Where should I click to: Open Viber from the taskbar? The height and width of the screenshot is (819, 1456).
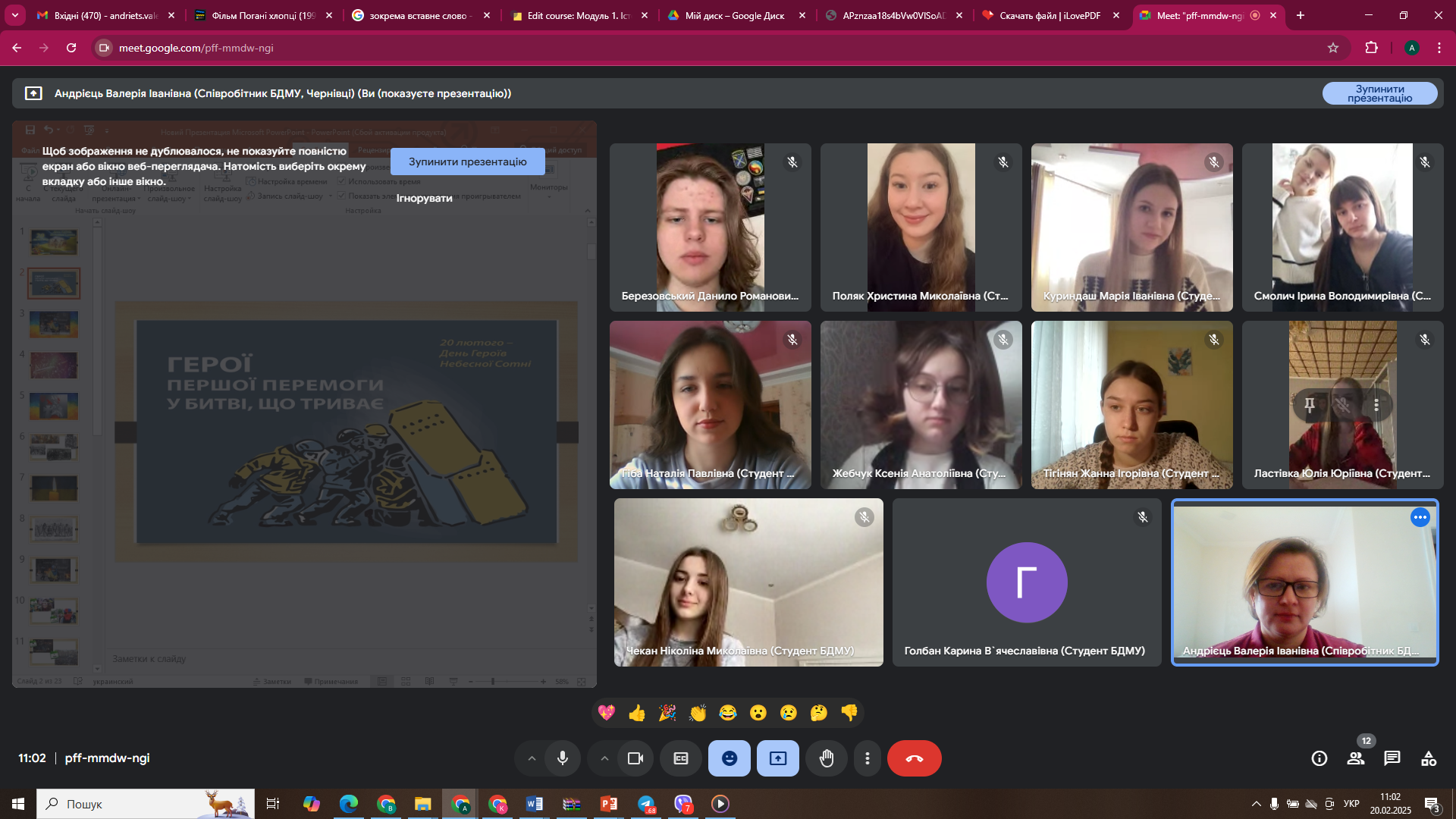click(x=683, y=804)
